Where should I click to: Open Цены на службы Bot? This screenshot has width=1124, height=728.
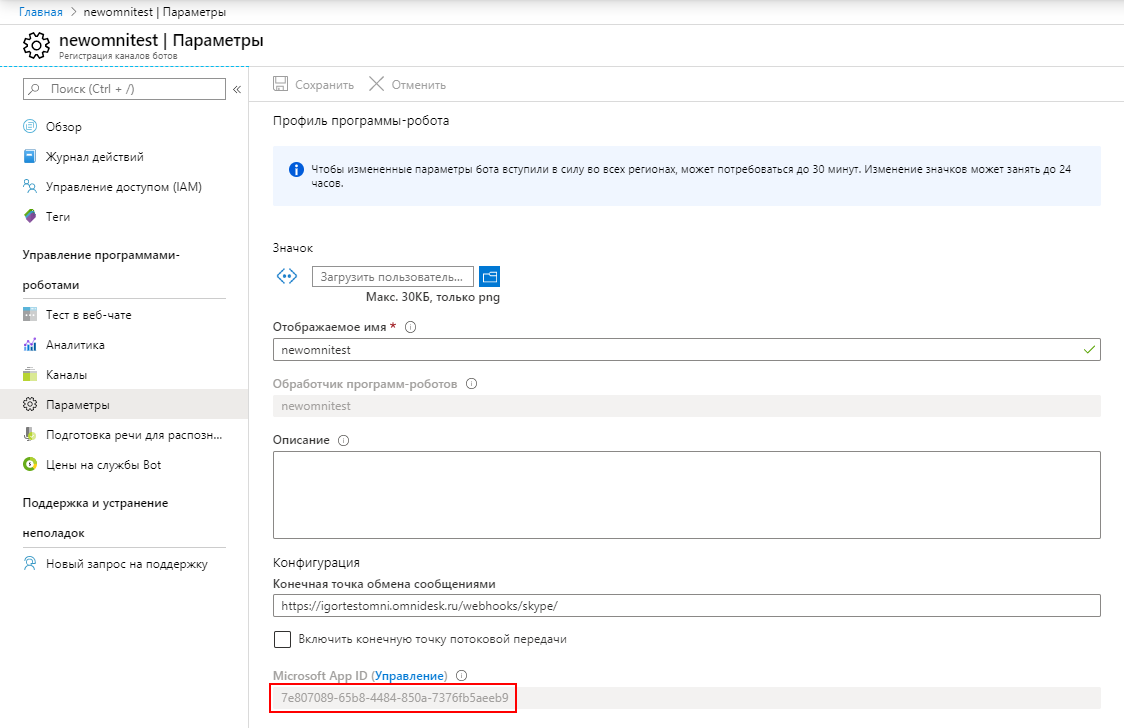[124, 465]
